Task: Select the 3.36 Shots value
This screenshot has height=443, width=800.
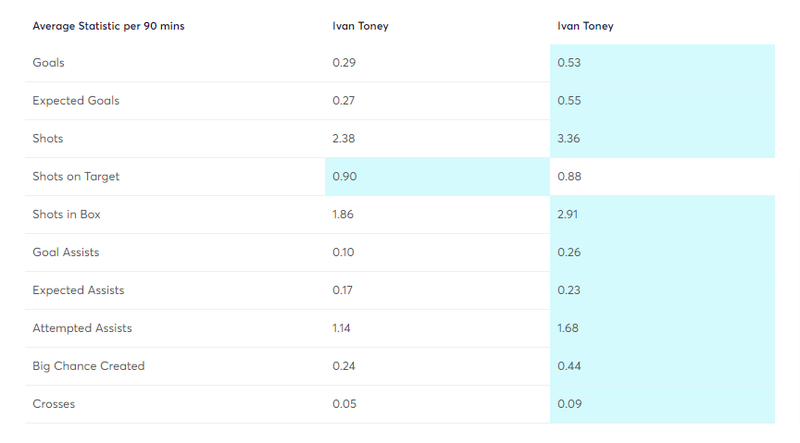Action: coord(568,138)
